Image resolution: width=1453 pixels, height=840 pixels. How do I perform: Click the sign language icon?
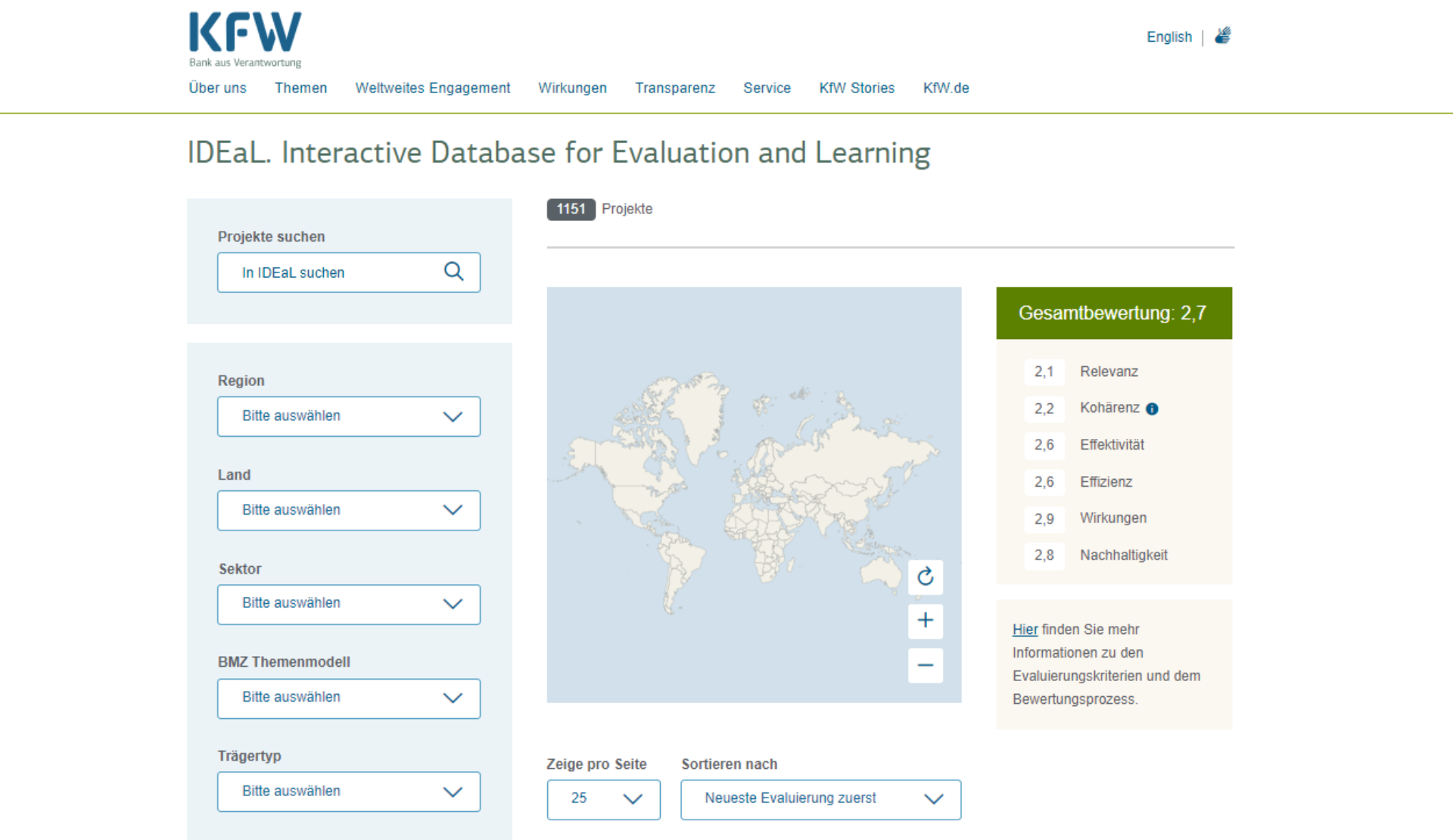pyautogui.click(x=1223, y=36)
